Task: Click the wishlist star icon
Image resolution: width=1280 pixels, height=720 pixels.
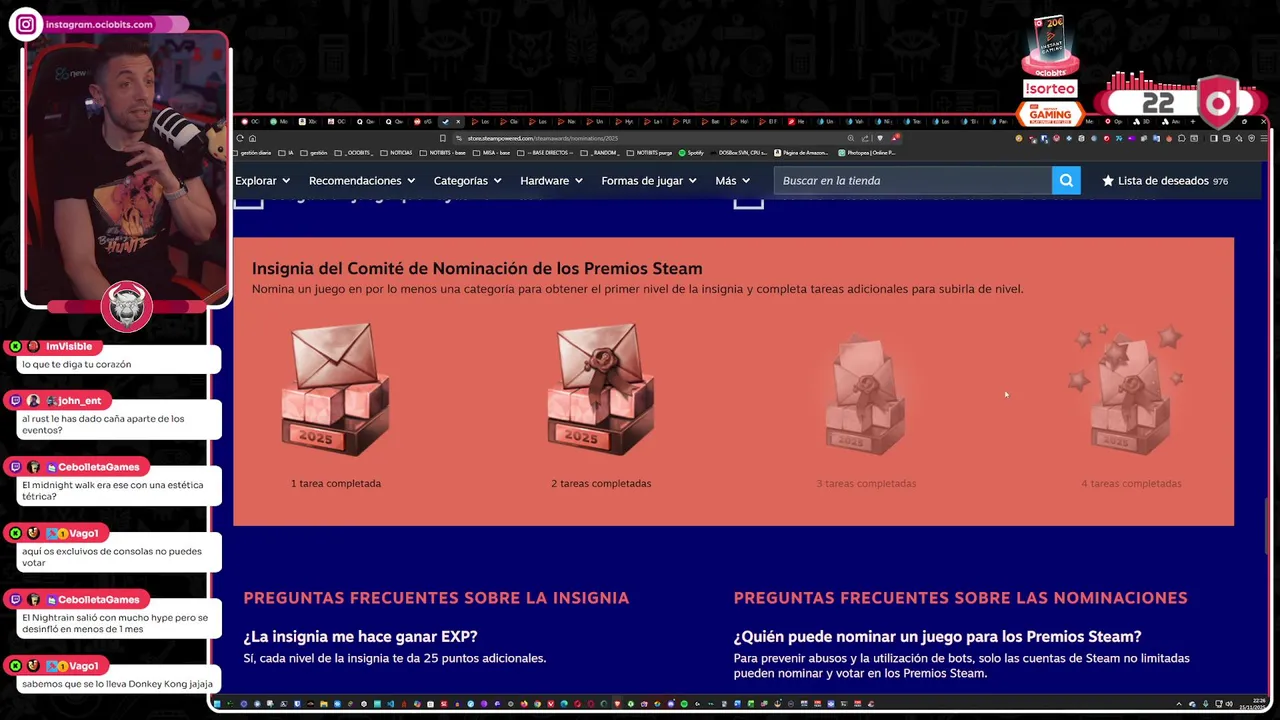Action: [1108, 181]
